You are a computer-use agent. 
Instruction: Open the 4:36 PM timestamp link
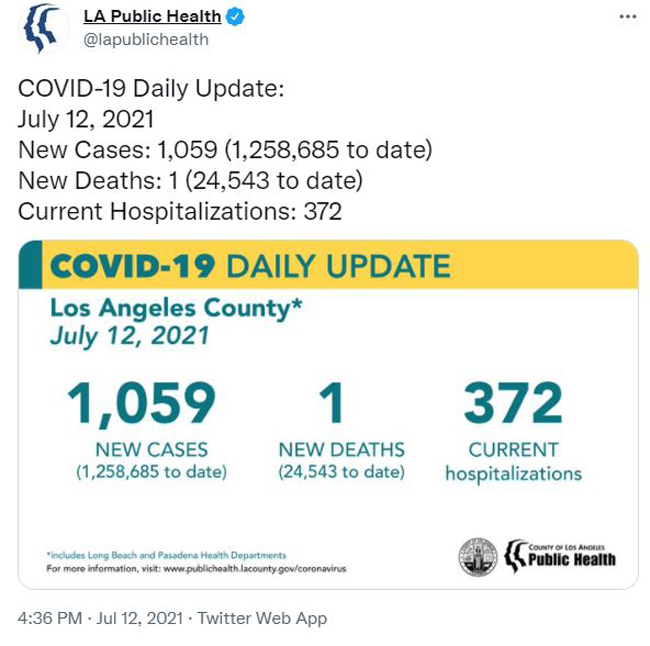(50, 618)
